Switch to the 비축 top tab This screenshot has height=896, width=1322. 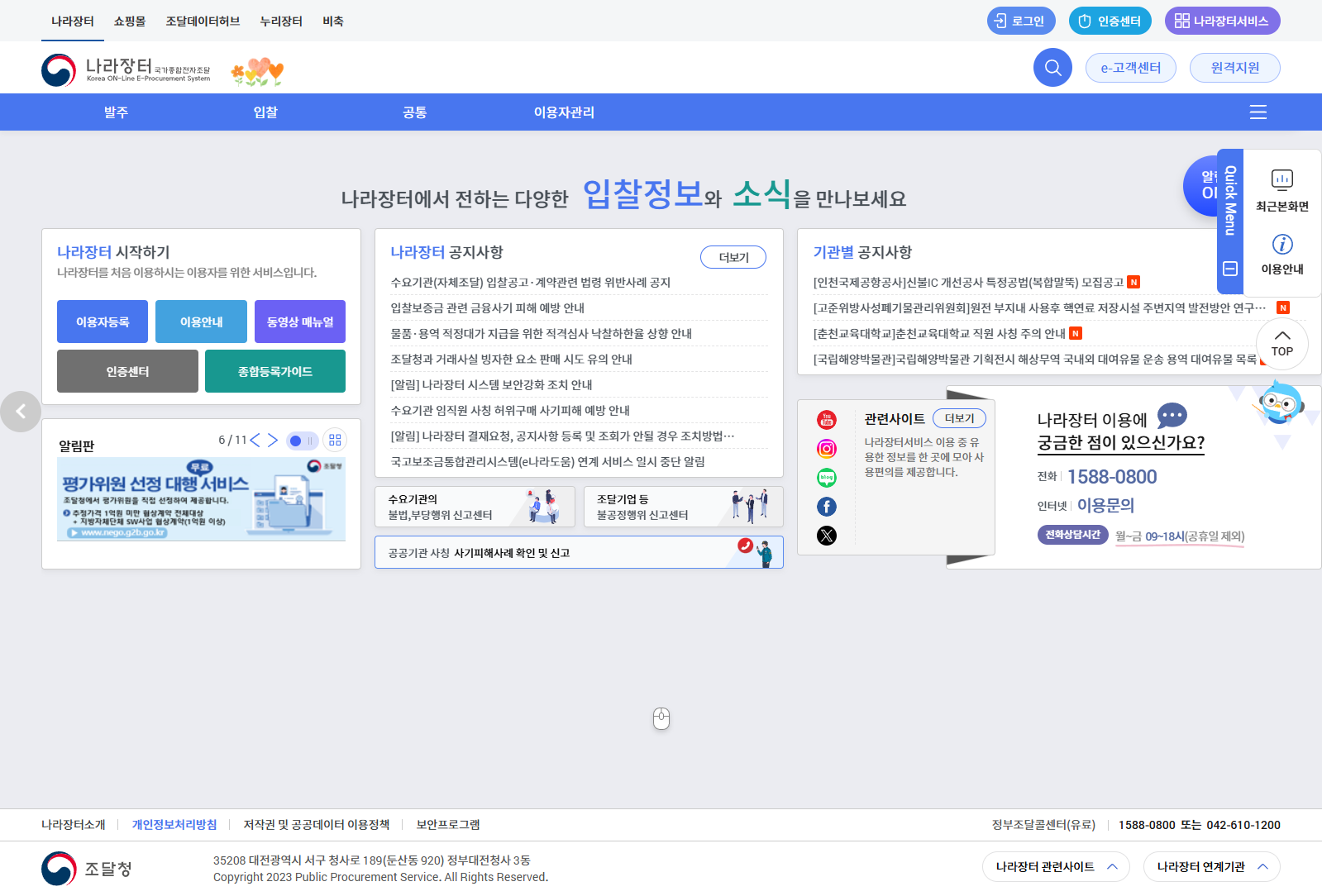[x=333, y=21]
